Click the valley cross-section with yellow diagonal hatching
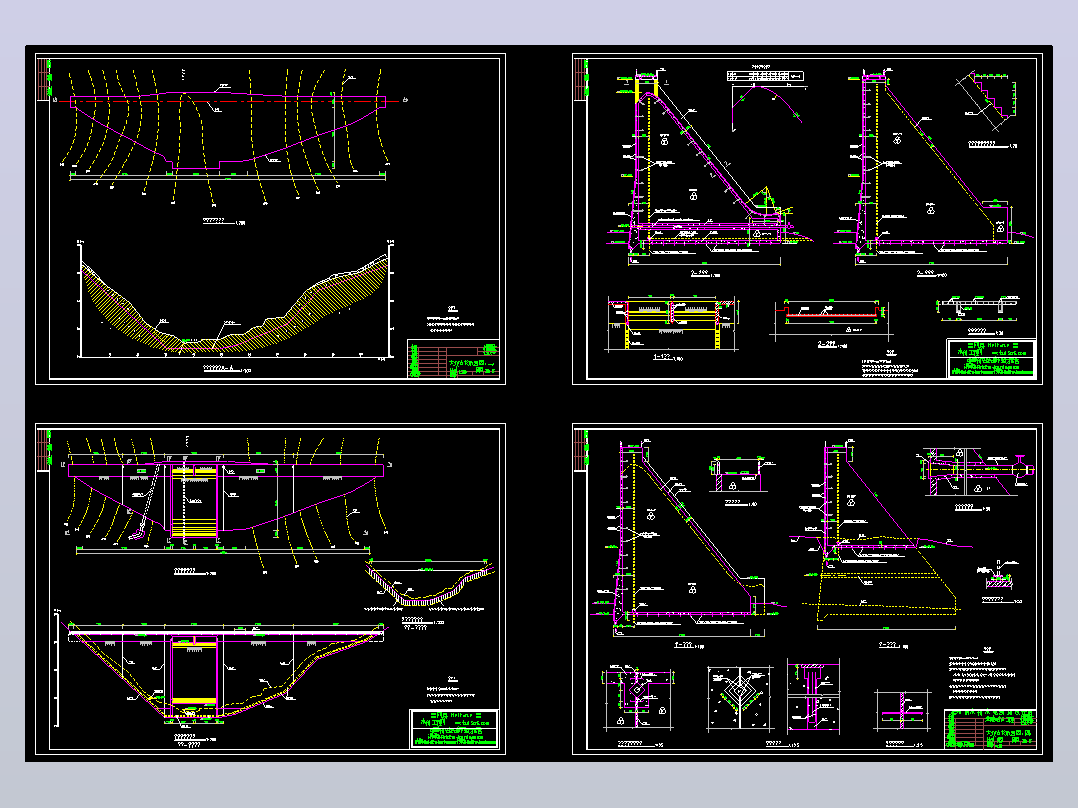The width and height of the screenshot is (1078, 808). [235, 300]
